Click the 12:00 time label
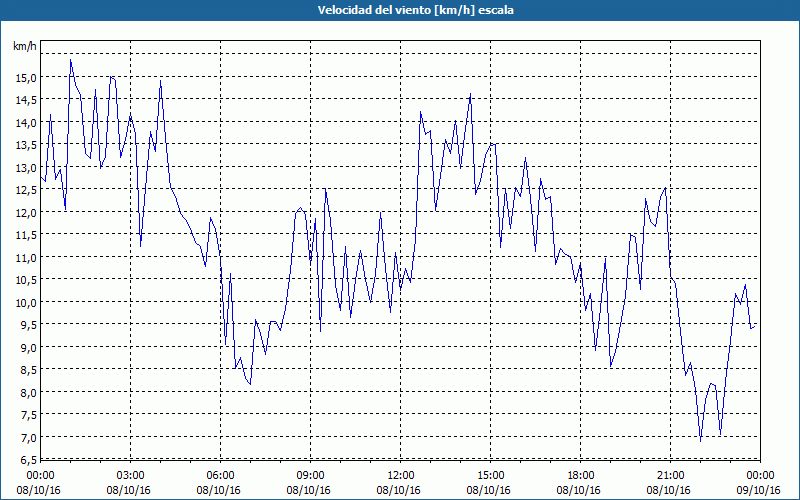Viewport: 800px width, 500px height. (x=401, y=476)
